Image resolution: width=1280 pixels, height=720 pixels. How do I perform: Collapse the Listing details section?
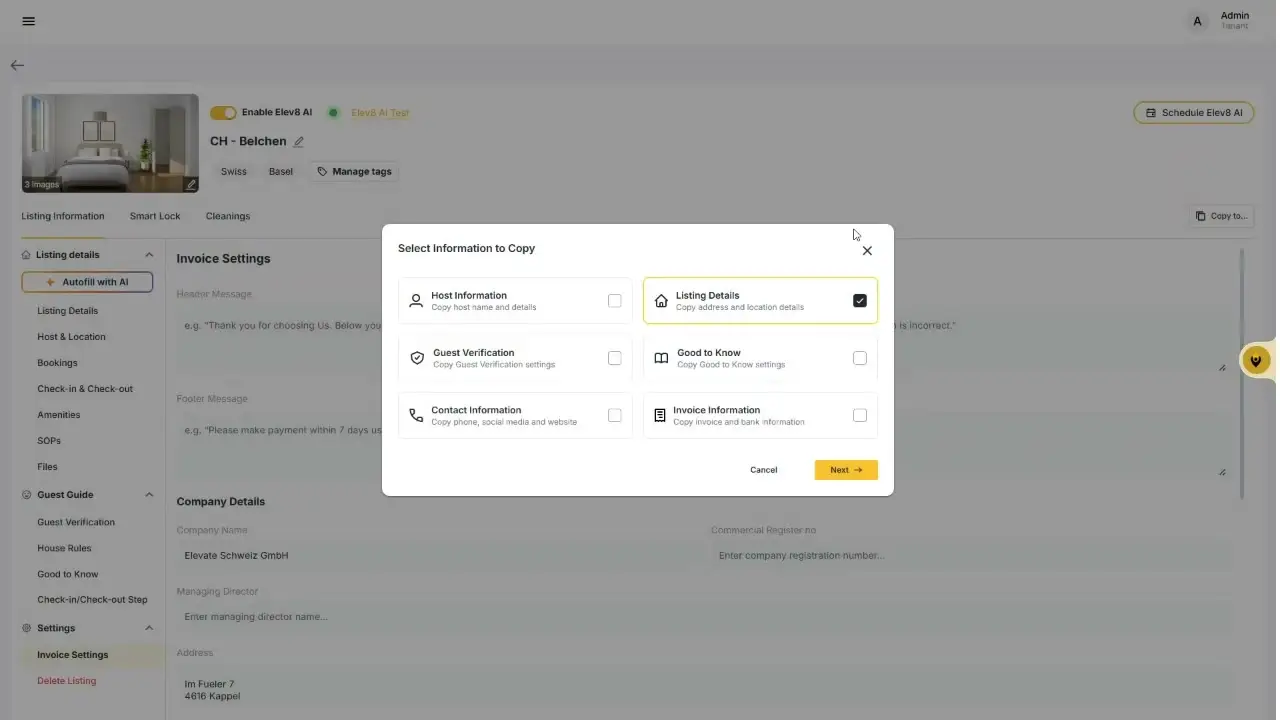[149, 255]
